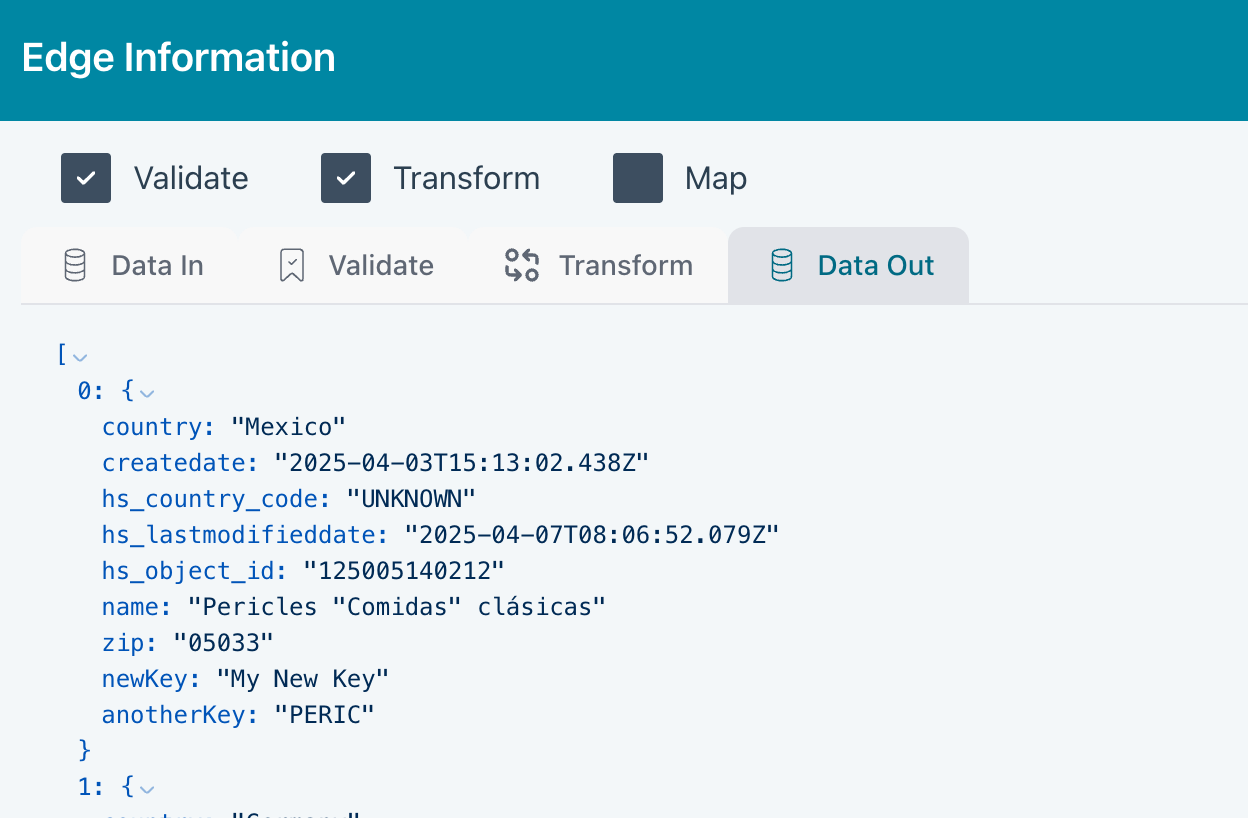Select the createdate timestamp value
This screenshot has width=1248, height=818.
pos(462,463)
